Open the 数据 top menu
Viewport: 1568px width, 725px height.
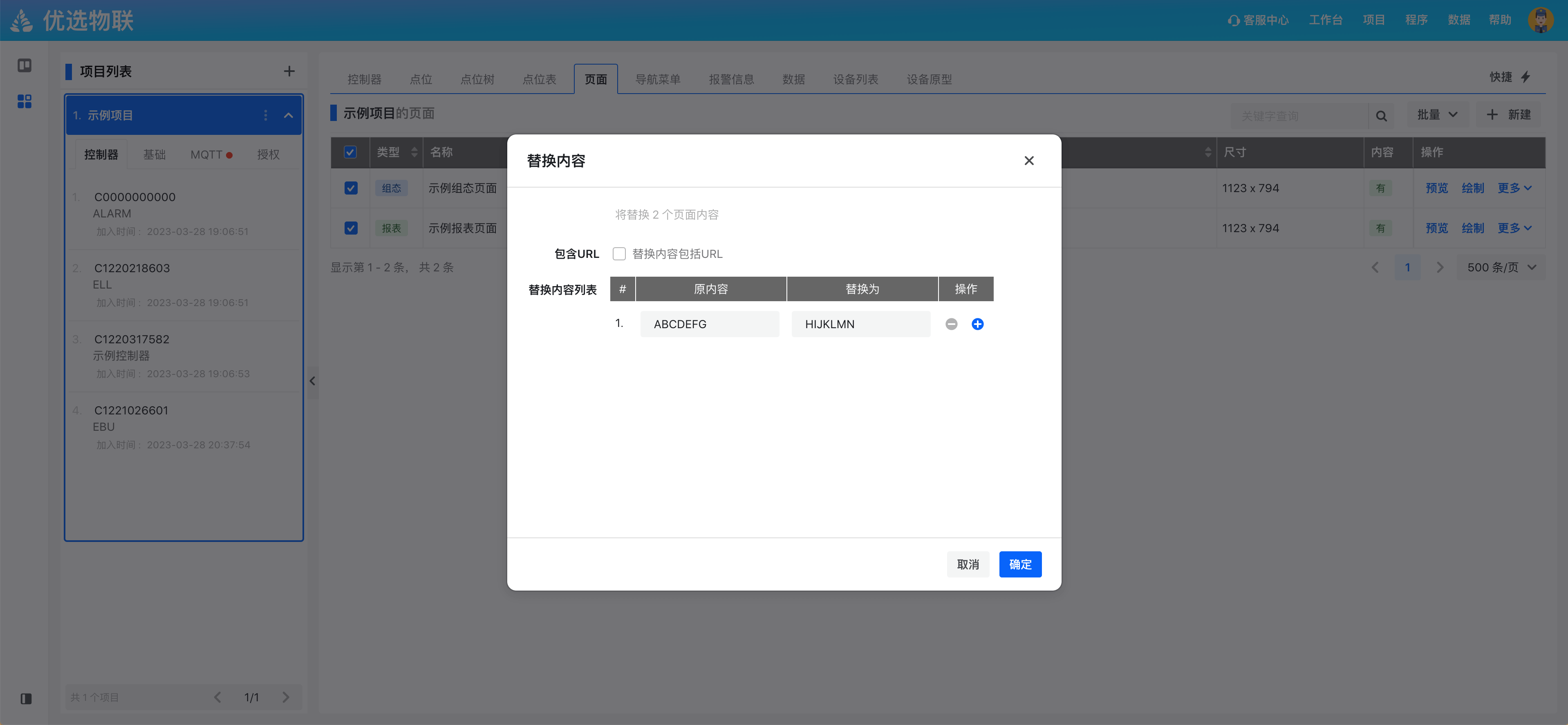point(1459,20)
